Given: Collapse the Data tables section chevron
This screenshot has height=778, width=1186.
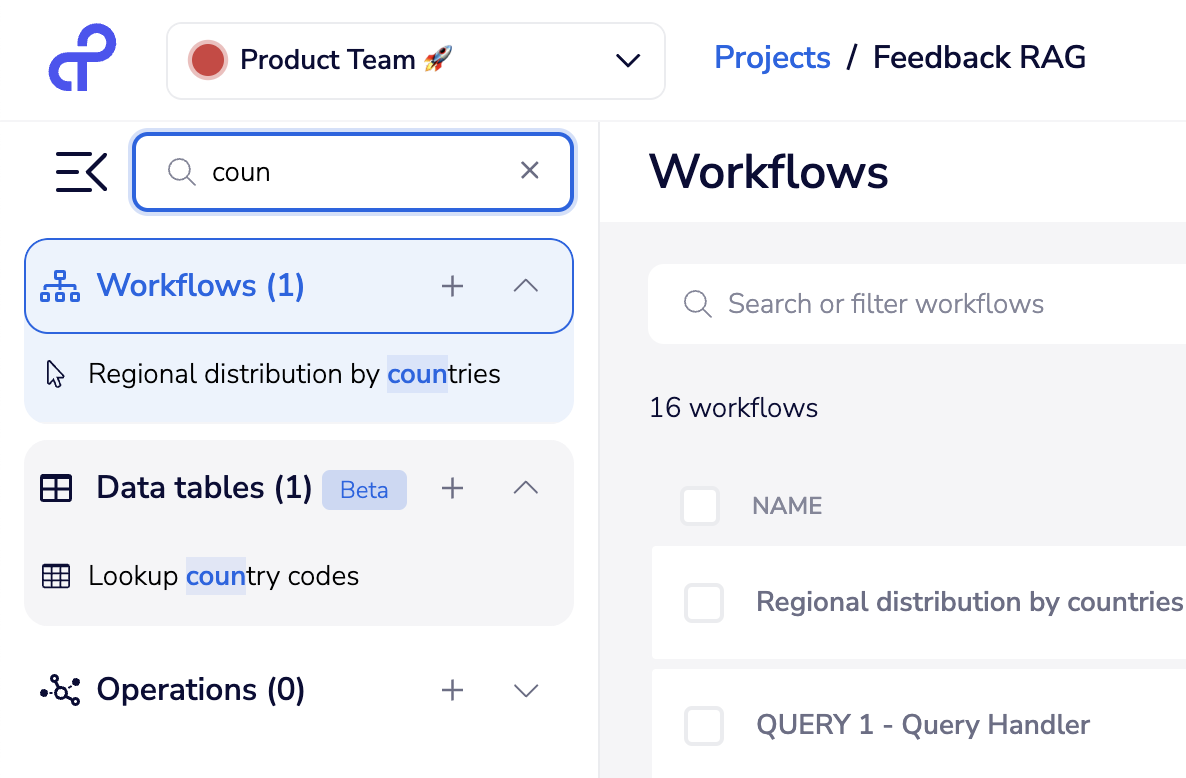Looking at the screenshot, I should pos(525,488).
